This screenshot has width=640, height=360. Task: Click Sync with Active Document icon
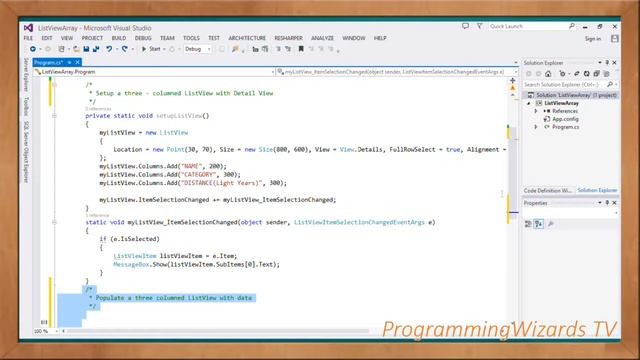[x=576, y=74]
